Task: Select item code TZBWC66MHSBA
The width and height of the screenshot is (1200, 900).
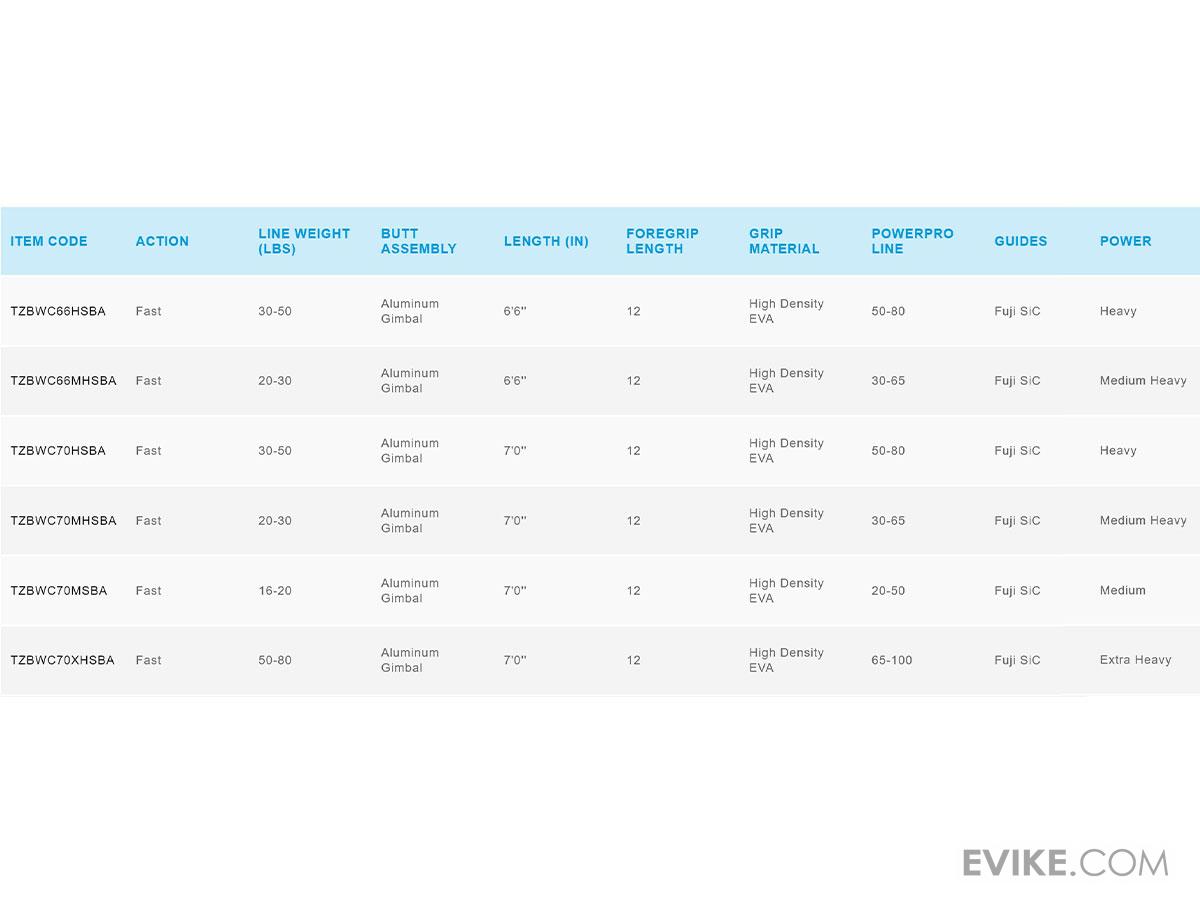Action: click(63, 381)
